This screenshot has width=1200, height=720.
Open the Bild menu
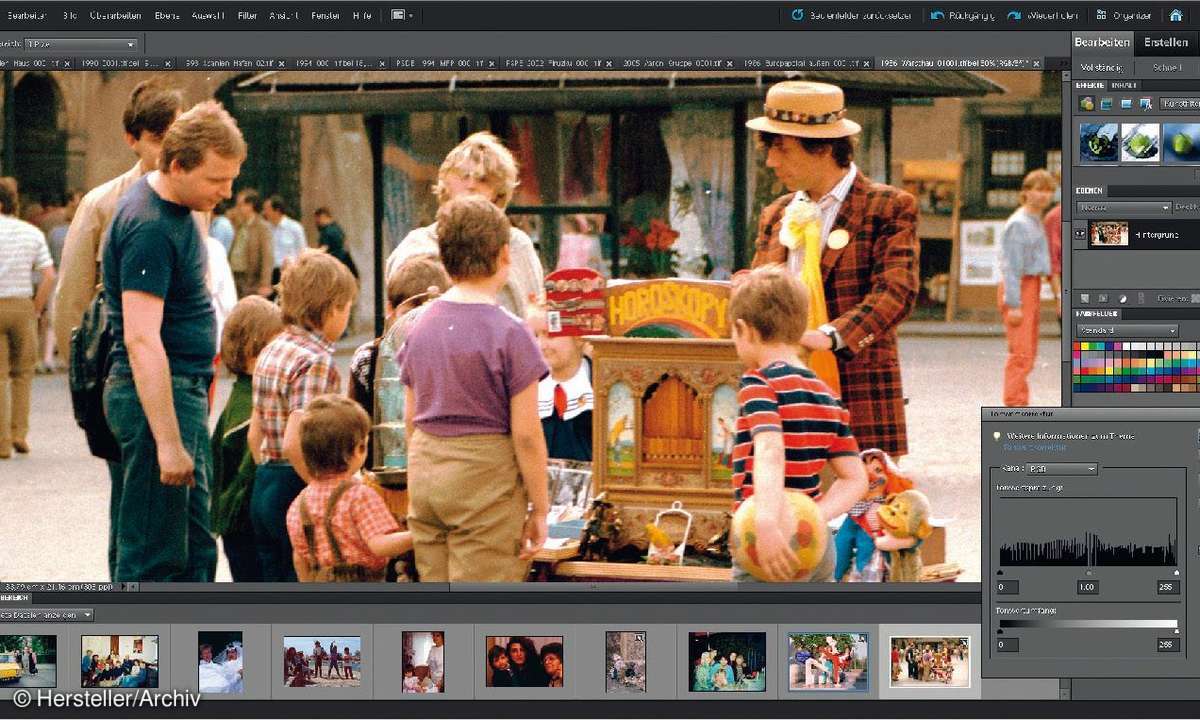click(69, 15)
